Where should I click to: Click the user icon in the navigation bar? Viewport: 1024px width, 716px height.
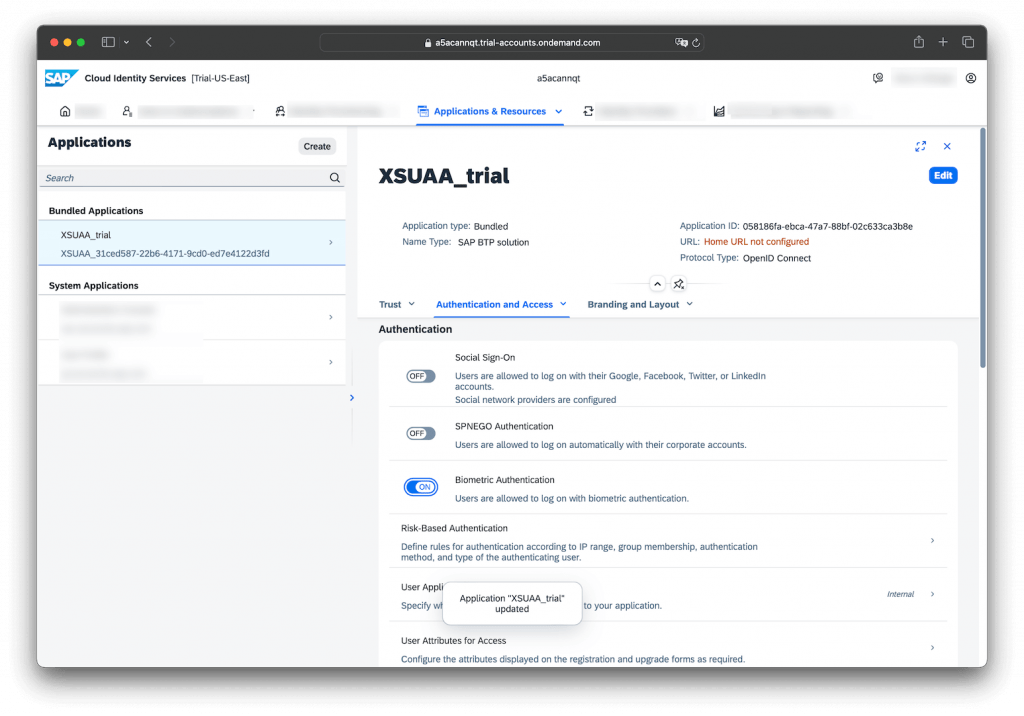pos(127,111)
